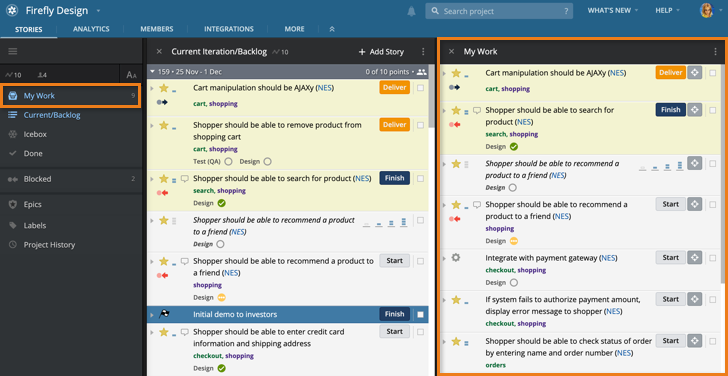Viewport: 728px width, 376px height.
Task: Open My Work panel three-dot options
Action: [715, 52]
